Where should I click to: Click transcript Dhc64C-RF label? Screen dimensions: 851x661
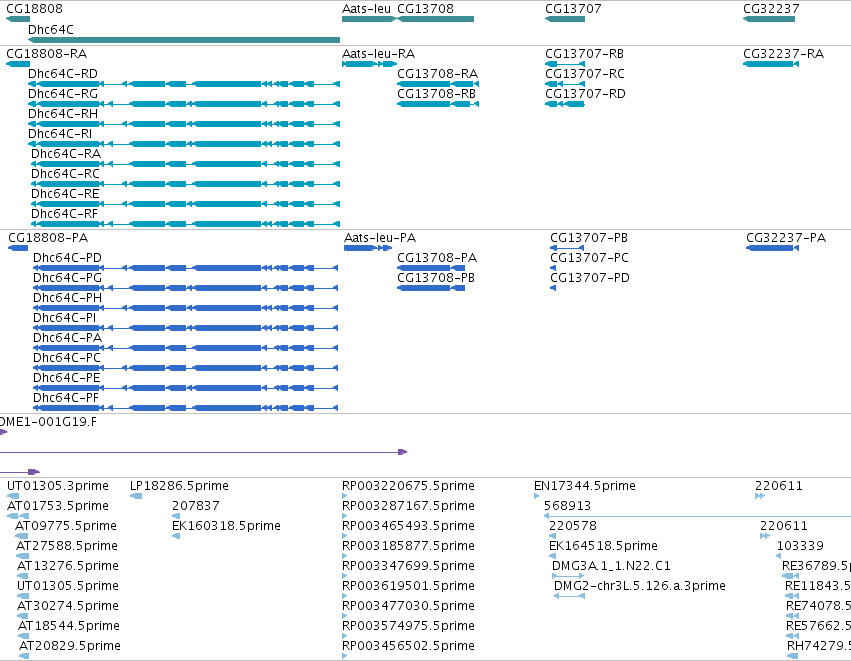pos(64,214)
